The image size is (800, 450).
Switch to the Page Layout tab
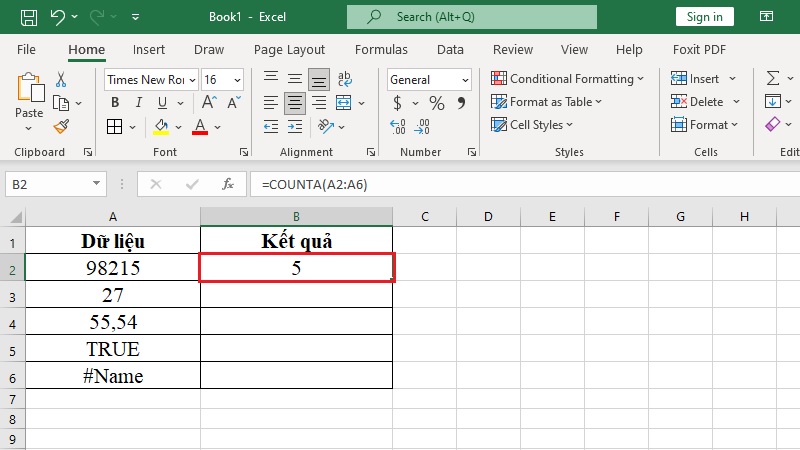289,49
